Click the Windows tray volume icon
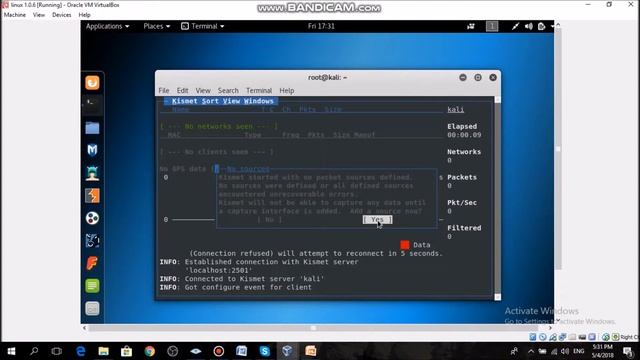 (565, 351)
